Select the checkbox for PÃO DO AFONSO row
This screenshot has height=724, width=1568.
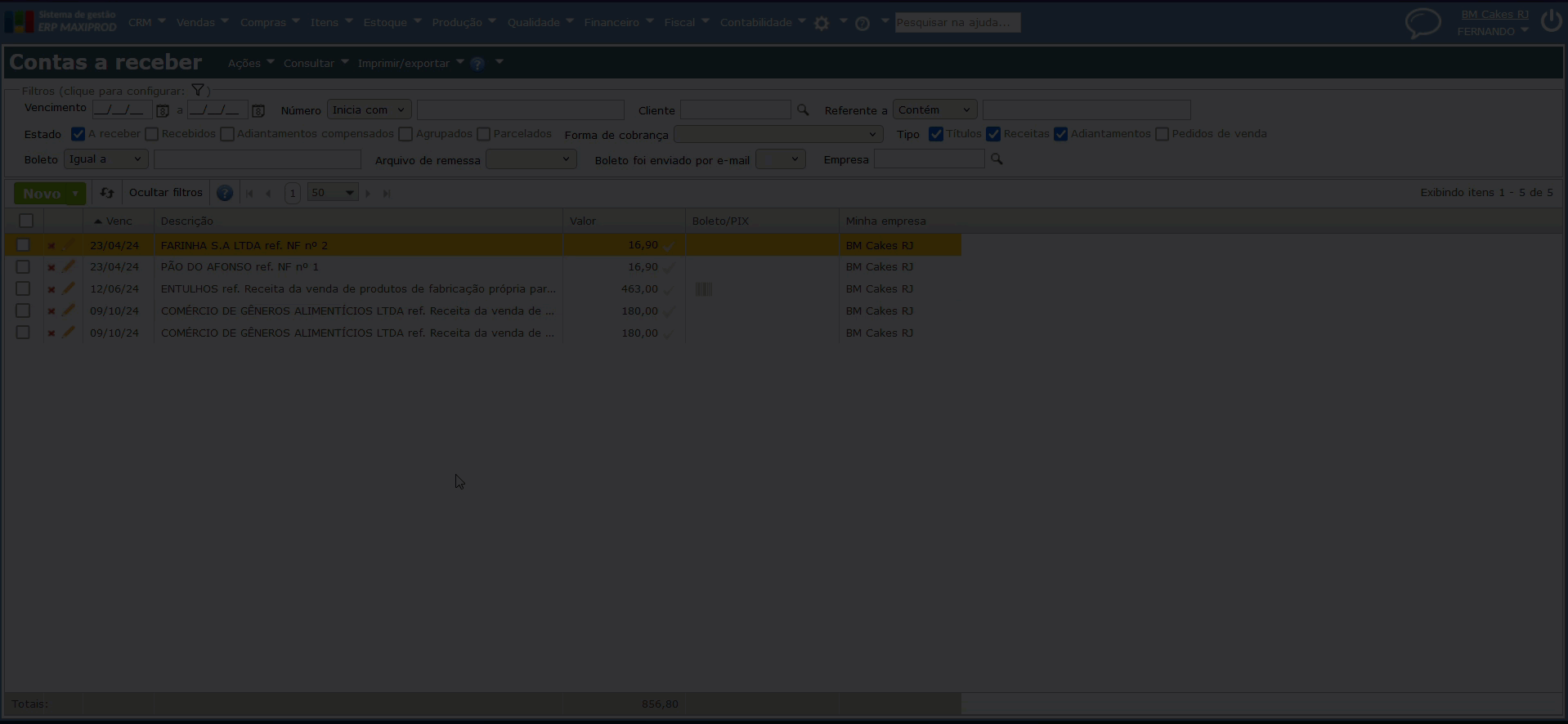pos(23,267)
